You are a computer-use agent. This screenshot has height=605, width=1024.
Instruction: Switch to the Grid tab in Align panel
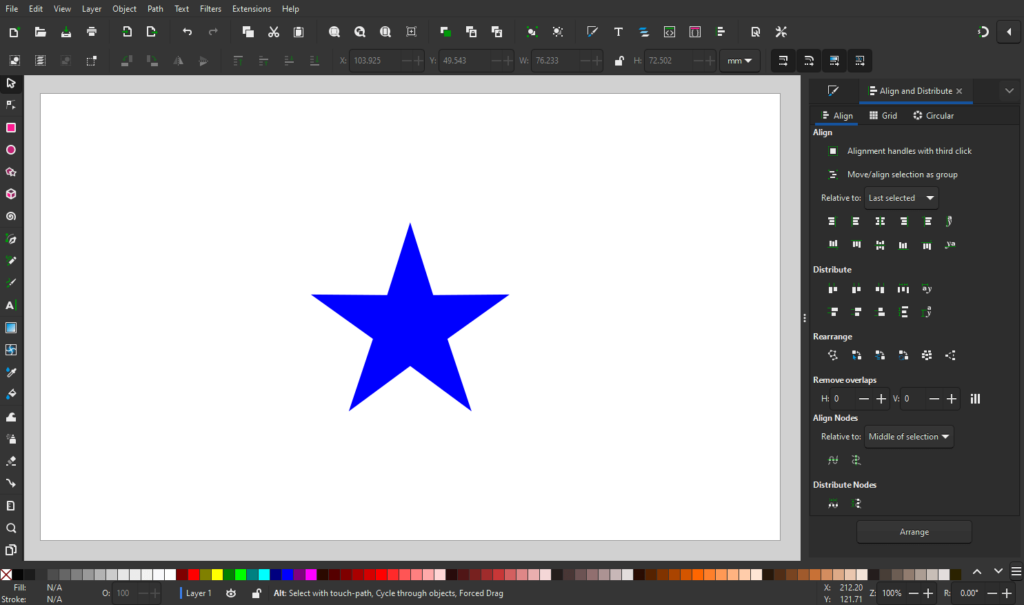884,115
